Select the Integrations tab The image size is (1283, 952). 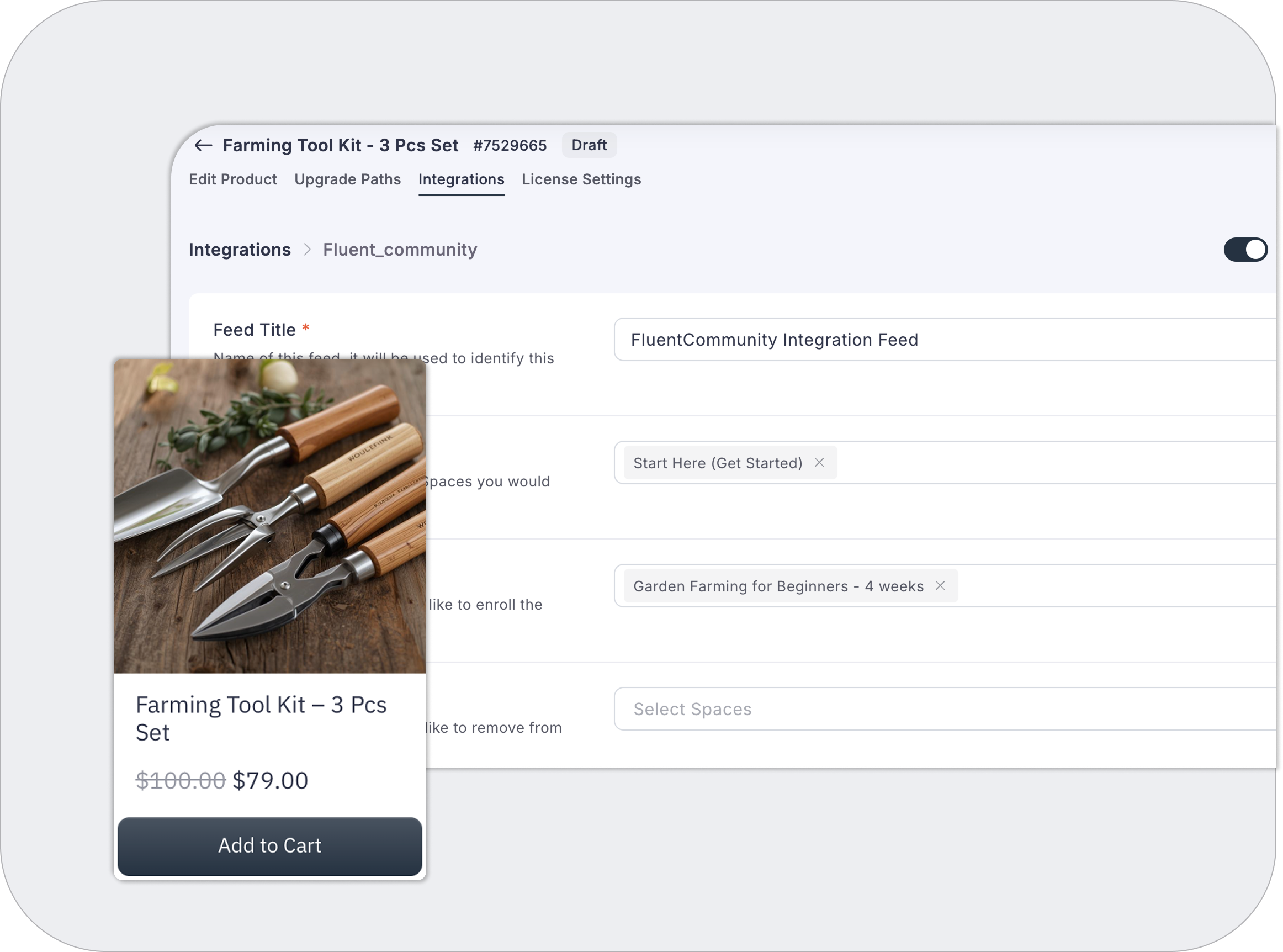pyautogui.click(x=461, y=179)
